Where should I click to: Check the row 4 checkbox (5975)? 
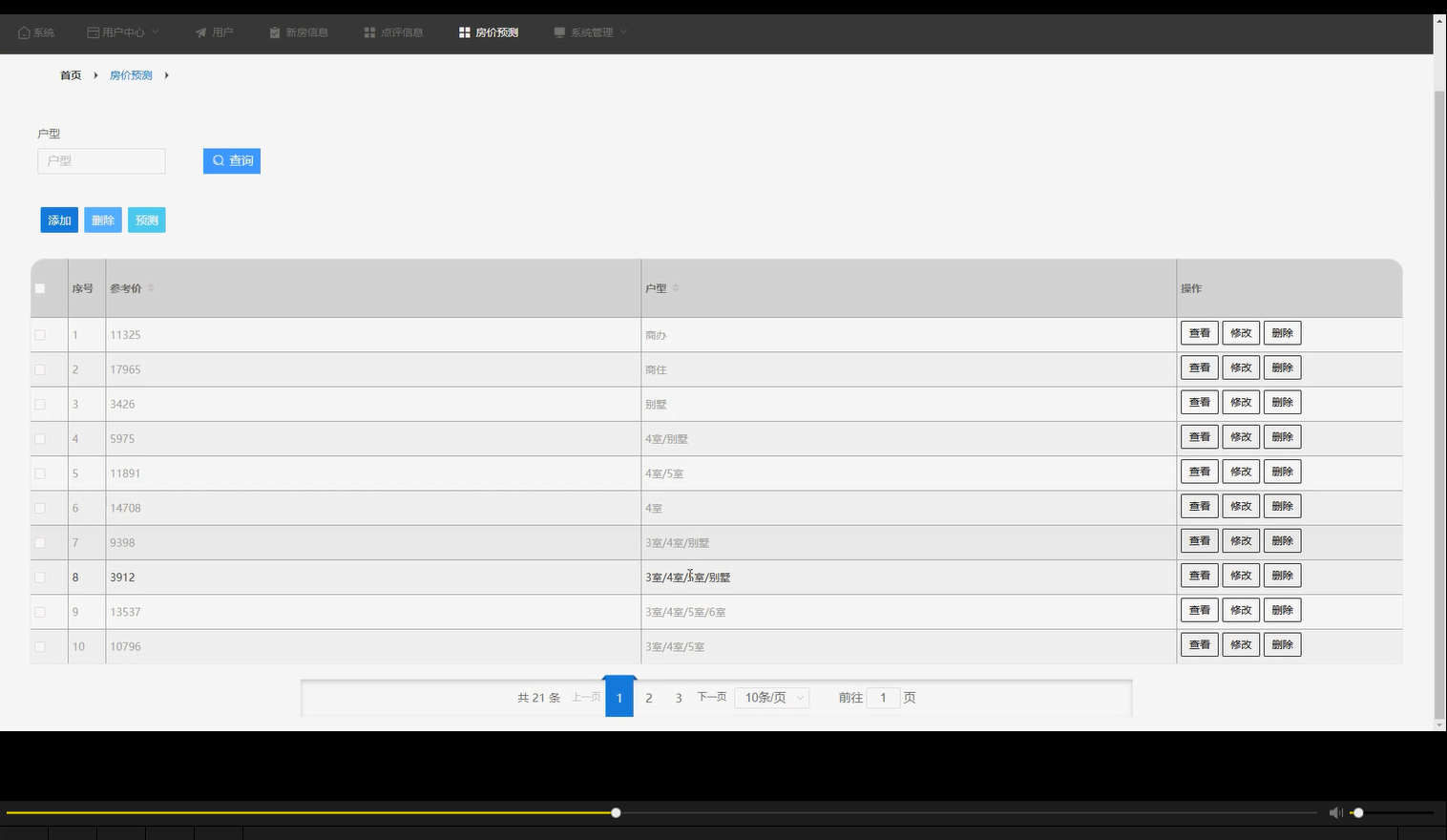coord(40,439)
